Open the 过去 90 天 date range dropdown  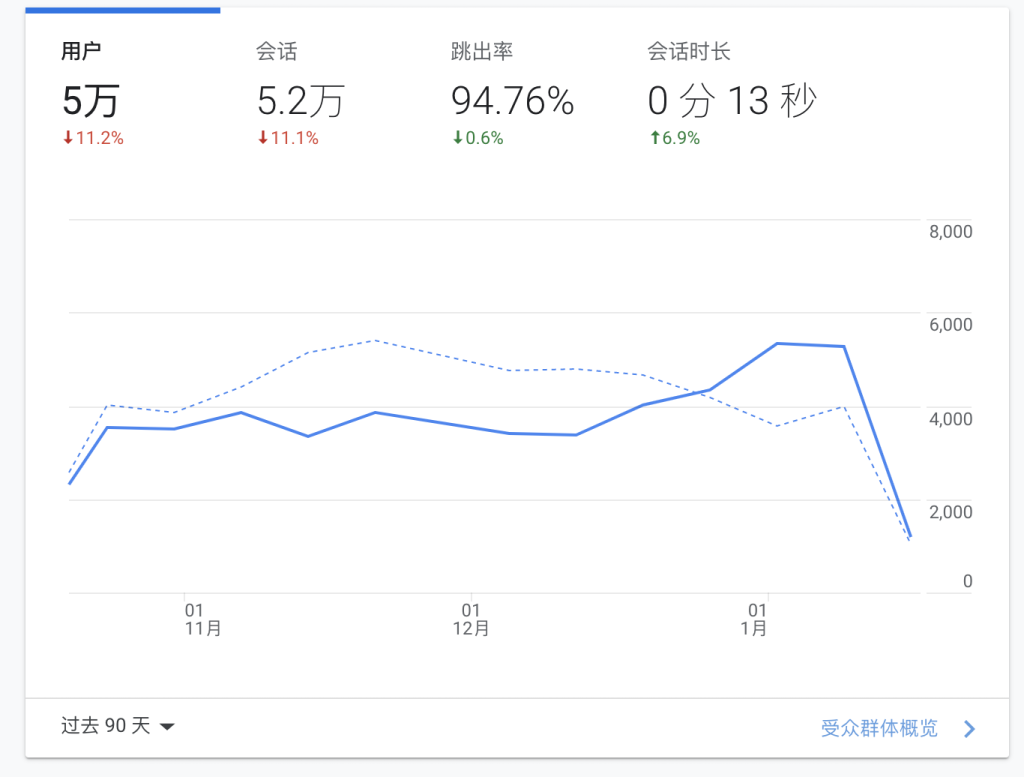coord(106,726)
